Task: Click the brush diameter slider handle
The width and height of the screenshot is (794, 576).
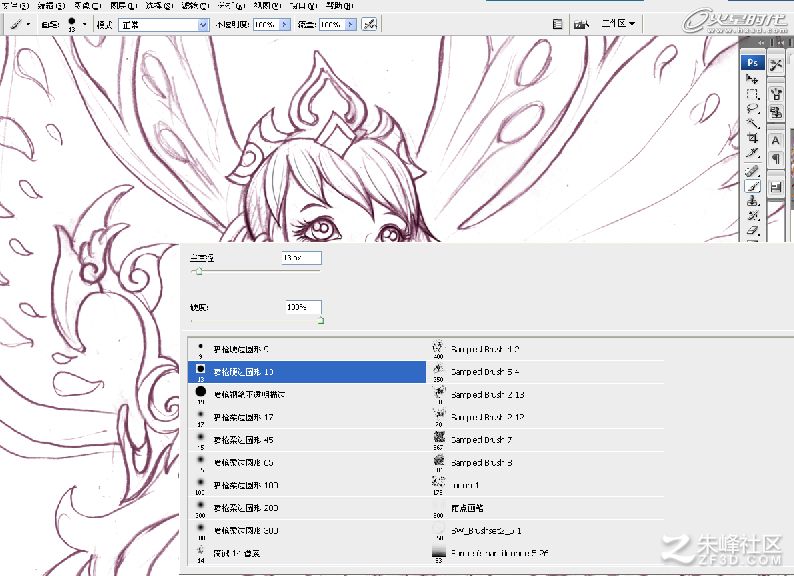Action: click(x=198, y=272)
